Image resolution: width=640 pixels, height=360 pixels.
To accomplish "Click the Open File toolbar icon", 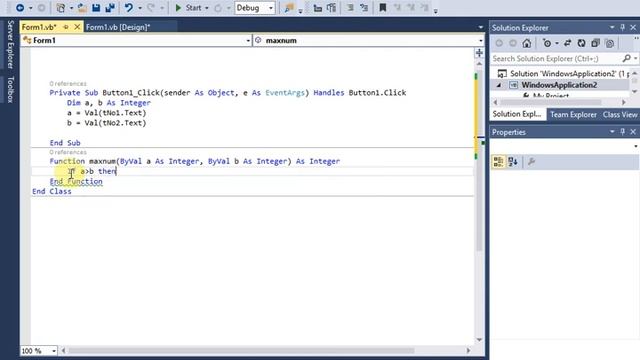I will coord(82,8).
